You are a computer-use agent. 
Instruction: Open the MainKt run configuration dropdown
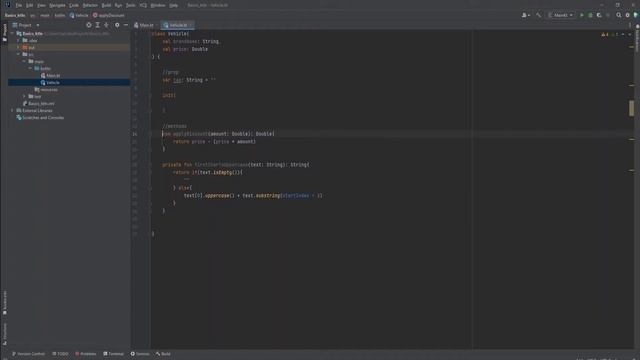coord(561,15)
